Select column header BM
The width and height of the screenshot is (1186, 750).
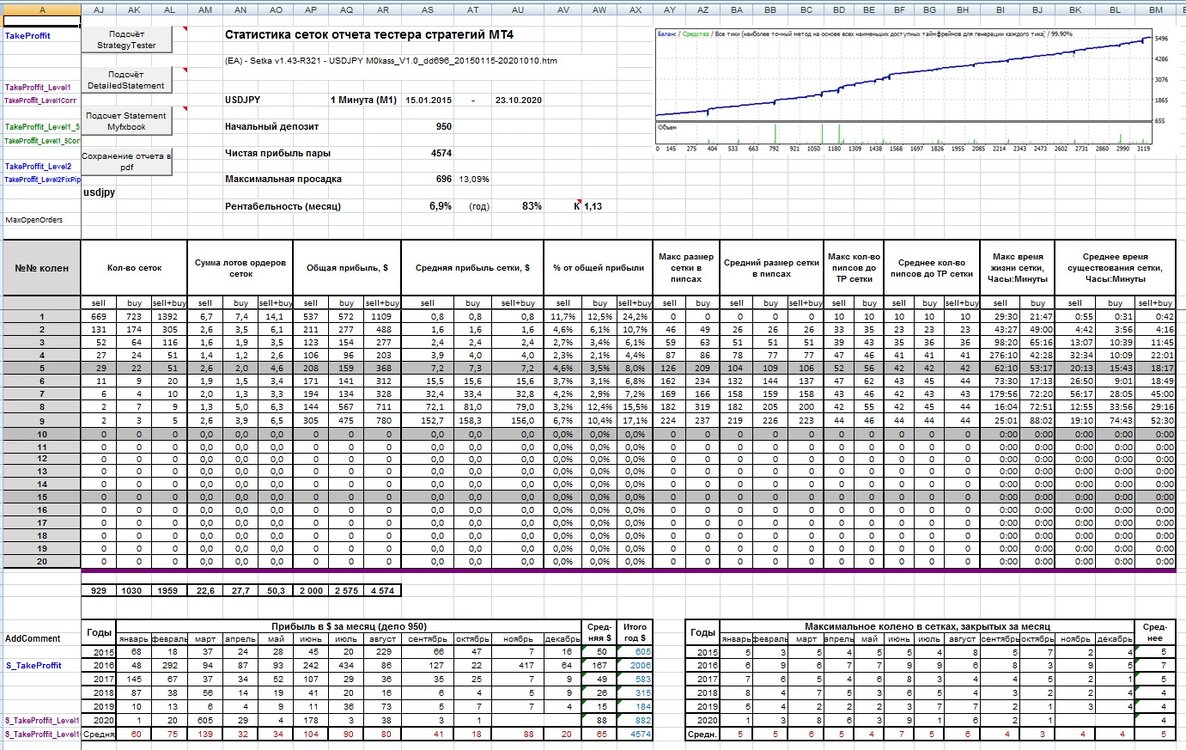pyautogui.click(x=1156, y=10)
